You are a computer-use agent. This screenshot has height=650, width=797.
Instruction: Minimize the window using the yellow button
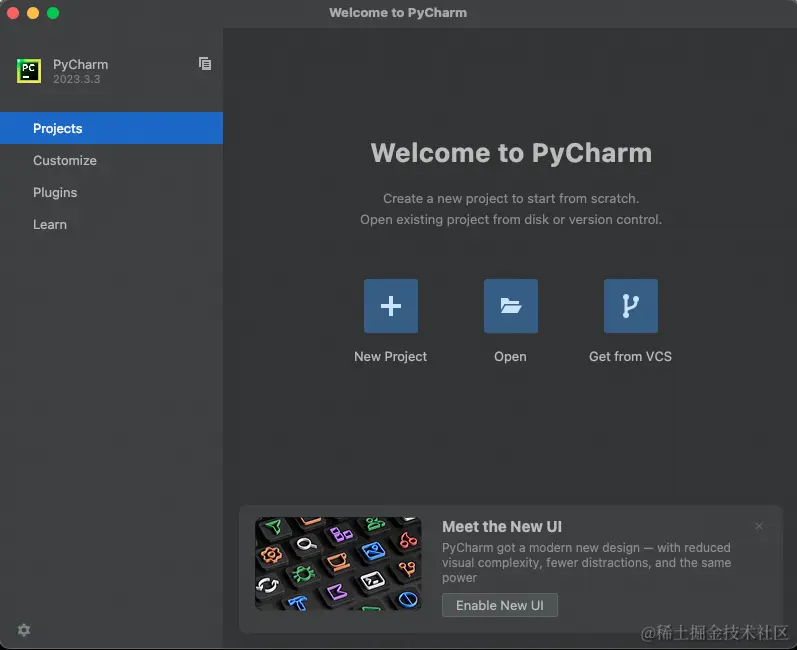33,13
